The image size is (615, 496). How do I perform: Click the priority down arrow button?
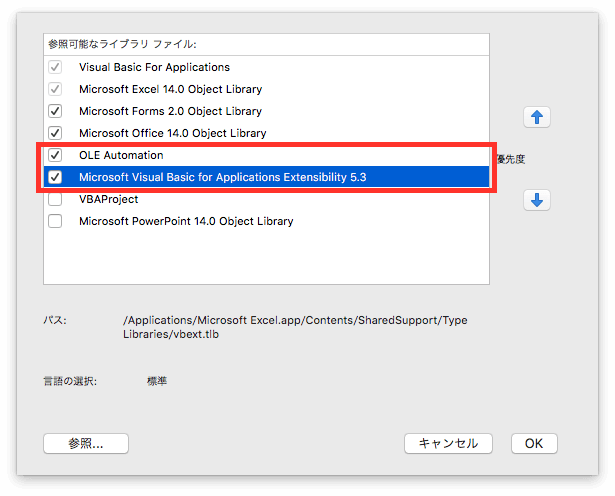tap(537, 200)
